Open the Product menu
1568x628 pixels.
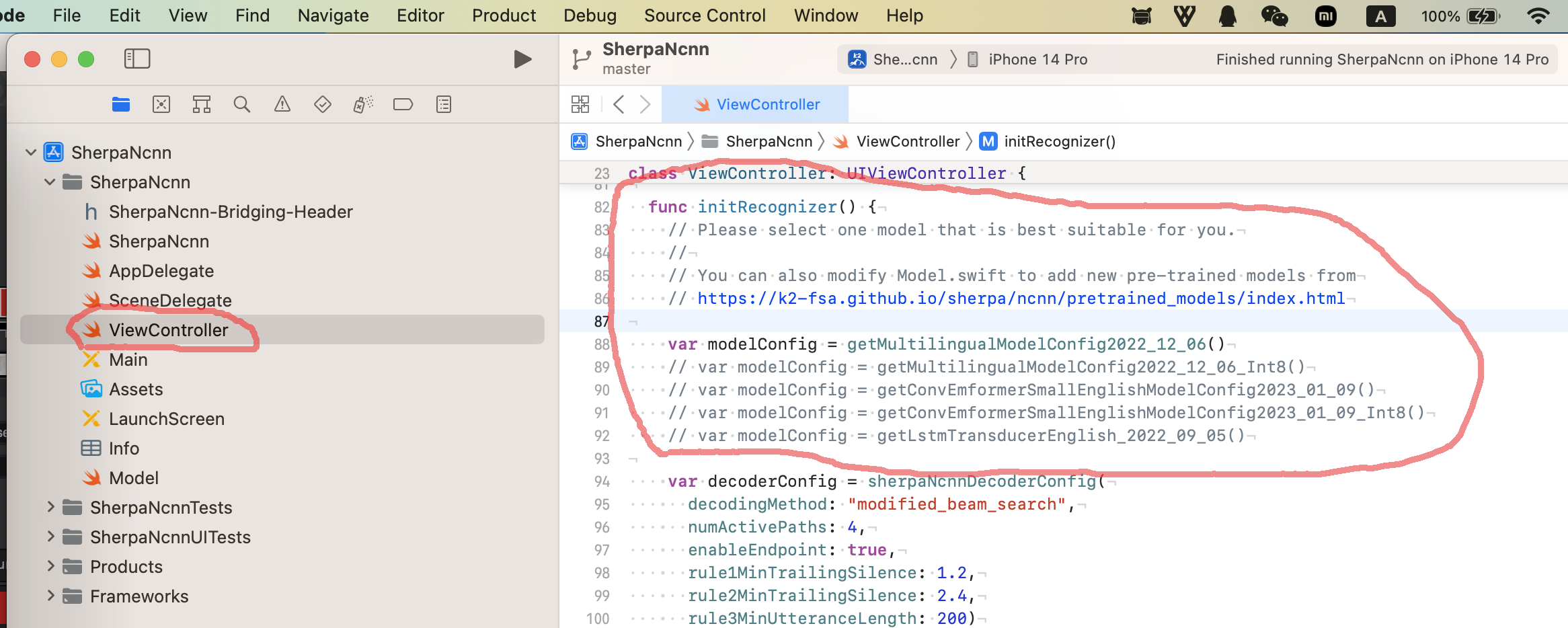[x=504, y=15]
